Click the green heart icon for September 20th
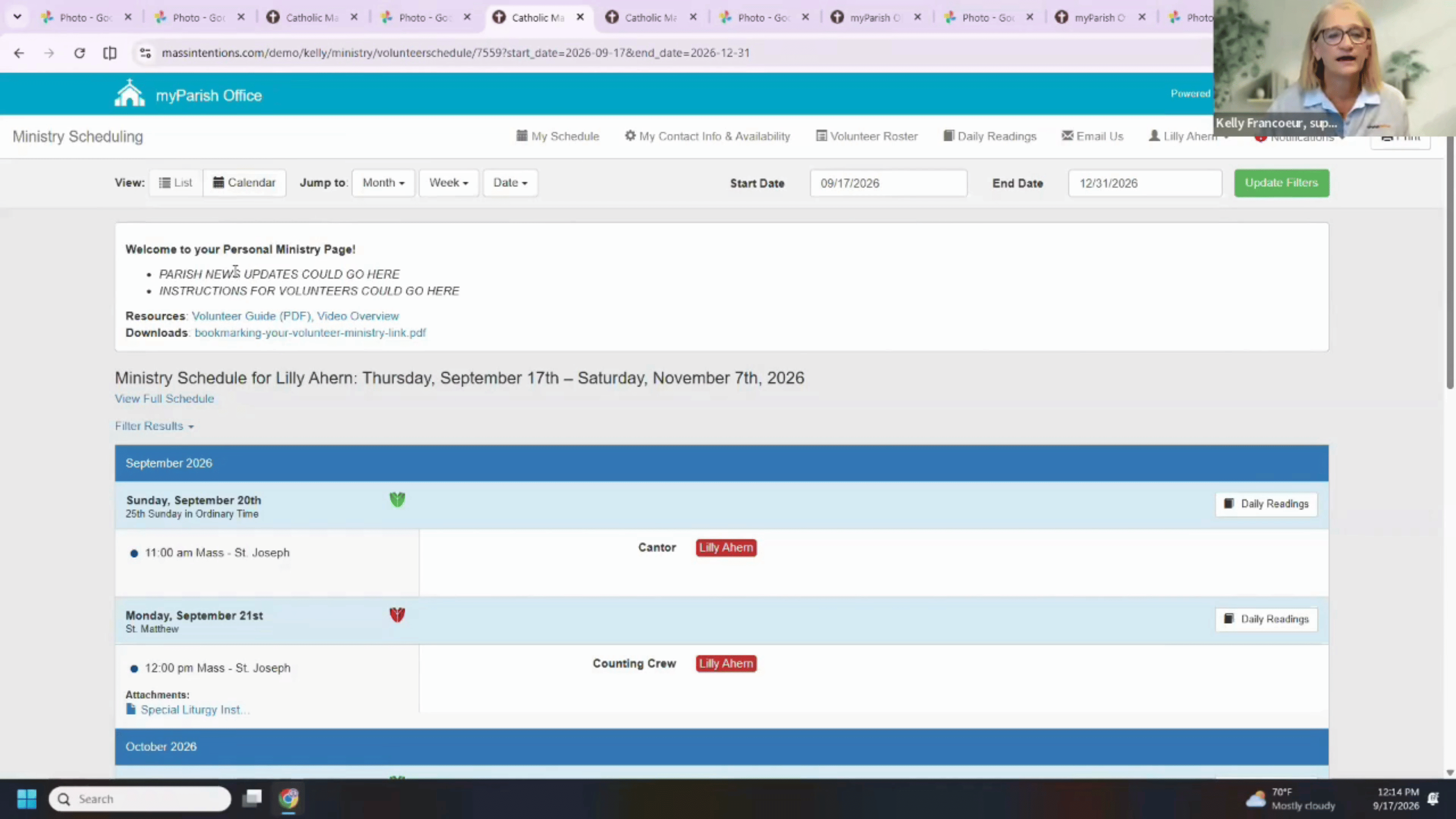The height and width of the screenshot is (819, 1456). 397,500
